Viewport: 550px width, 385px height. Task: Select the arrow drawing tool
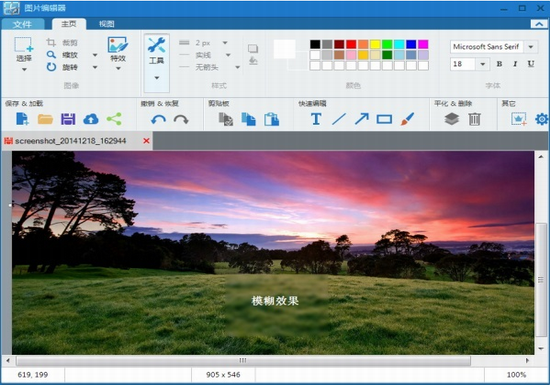point(362,119)
